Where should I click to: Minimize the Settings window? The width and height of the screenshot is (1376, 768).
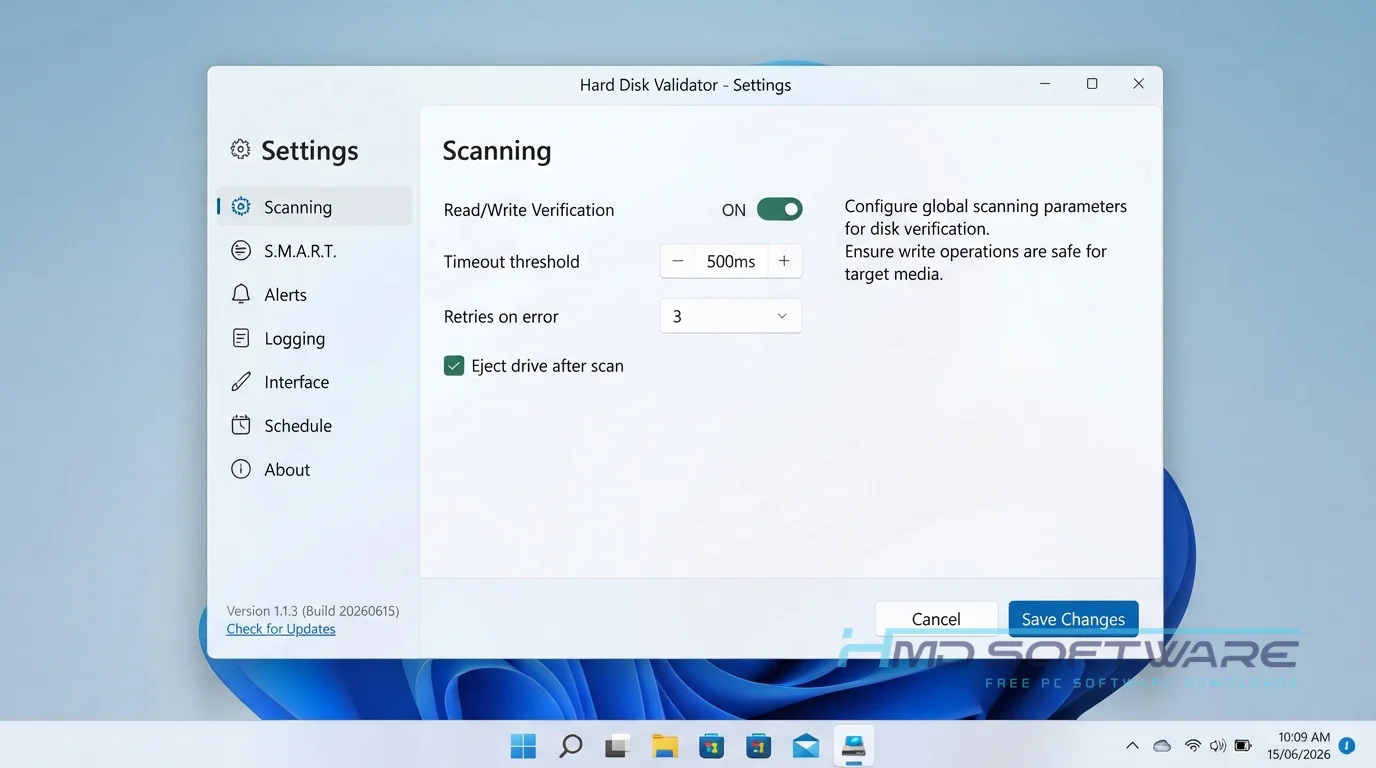[1045, 84]
